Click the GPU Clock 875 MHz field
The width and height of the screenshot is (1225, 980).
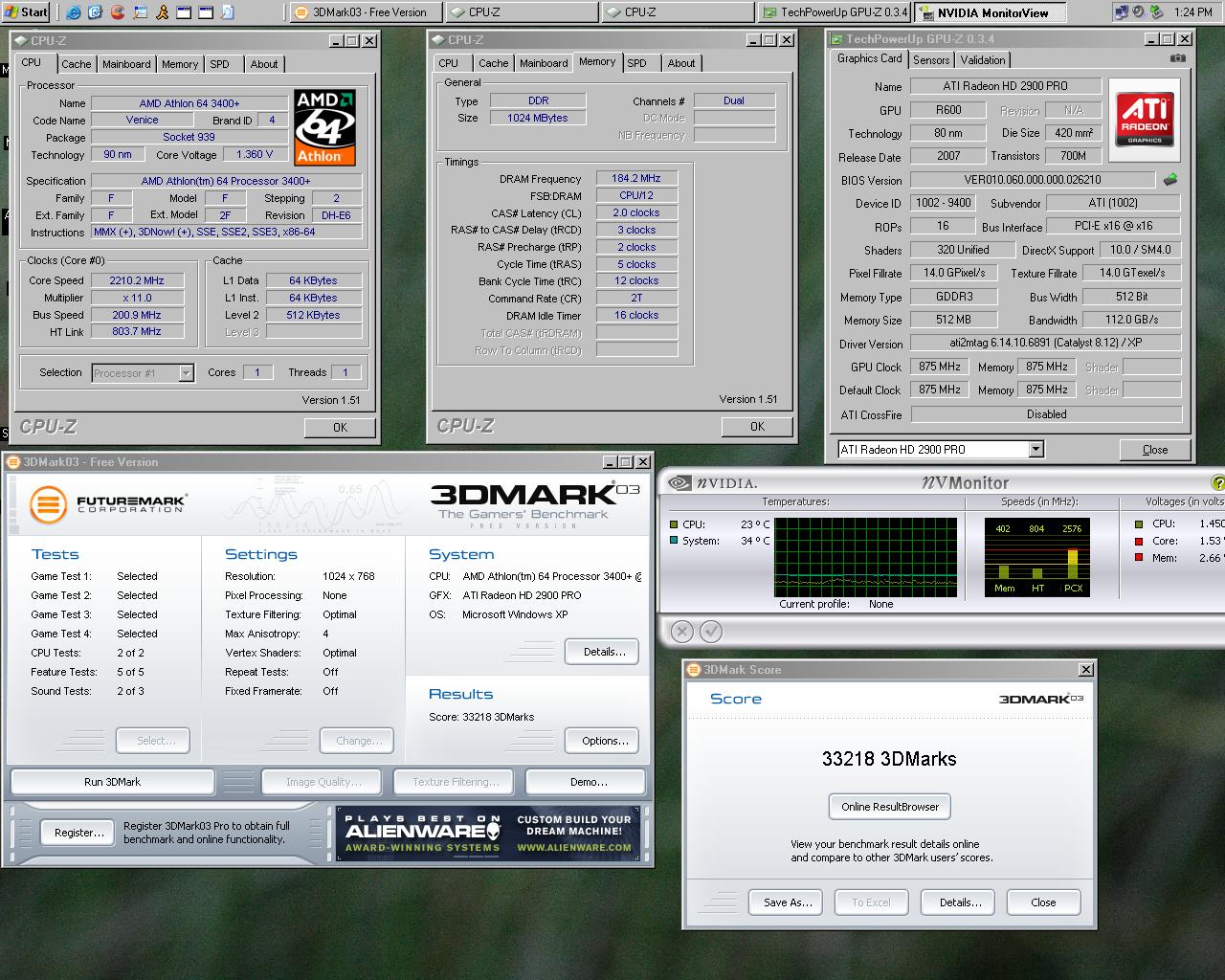pyautogui.click(x=939, y=367)
